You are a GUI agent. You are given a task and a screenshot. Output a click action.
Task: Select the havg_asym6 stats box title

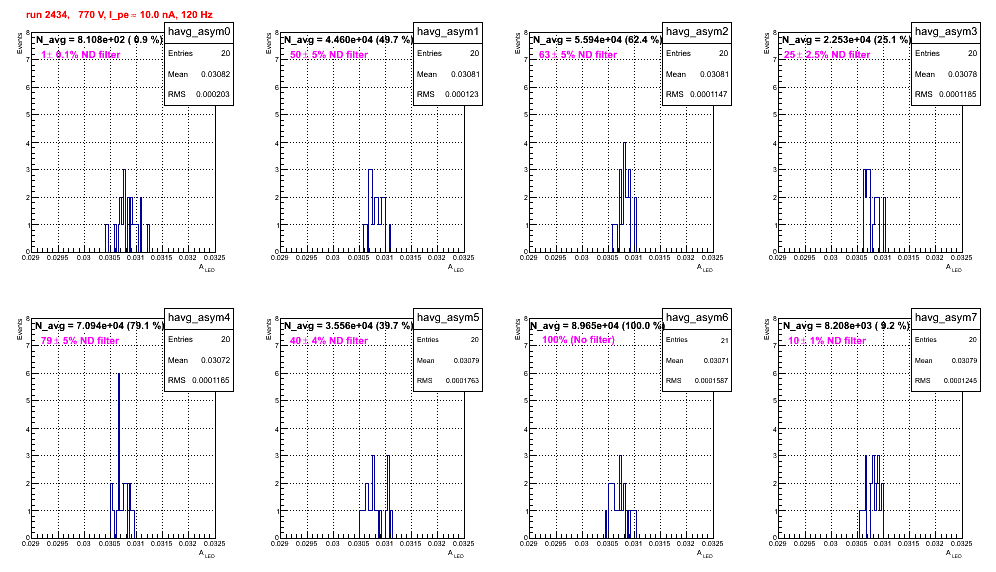pyautogui.click(x=697, y=318)
